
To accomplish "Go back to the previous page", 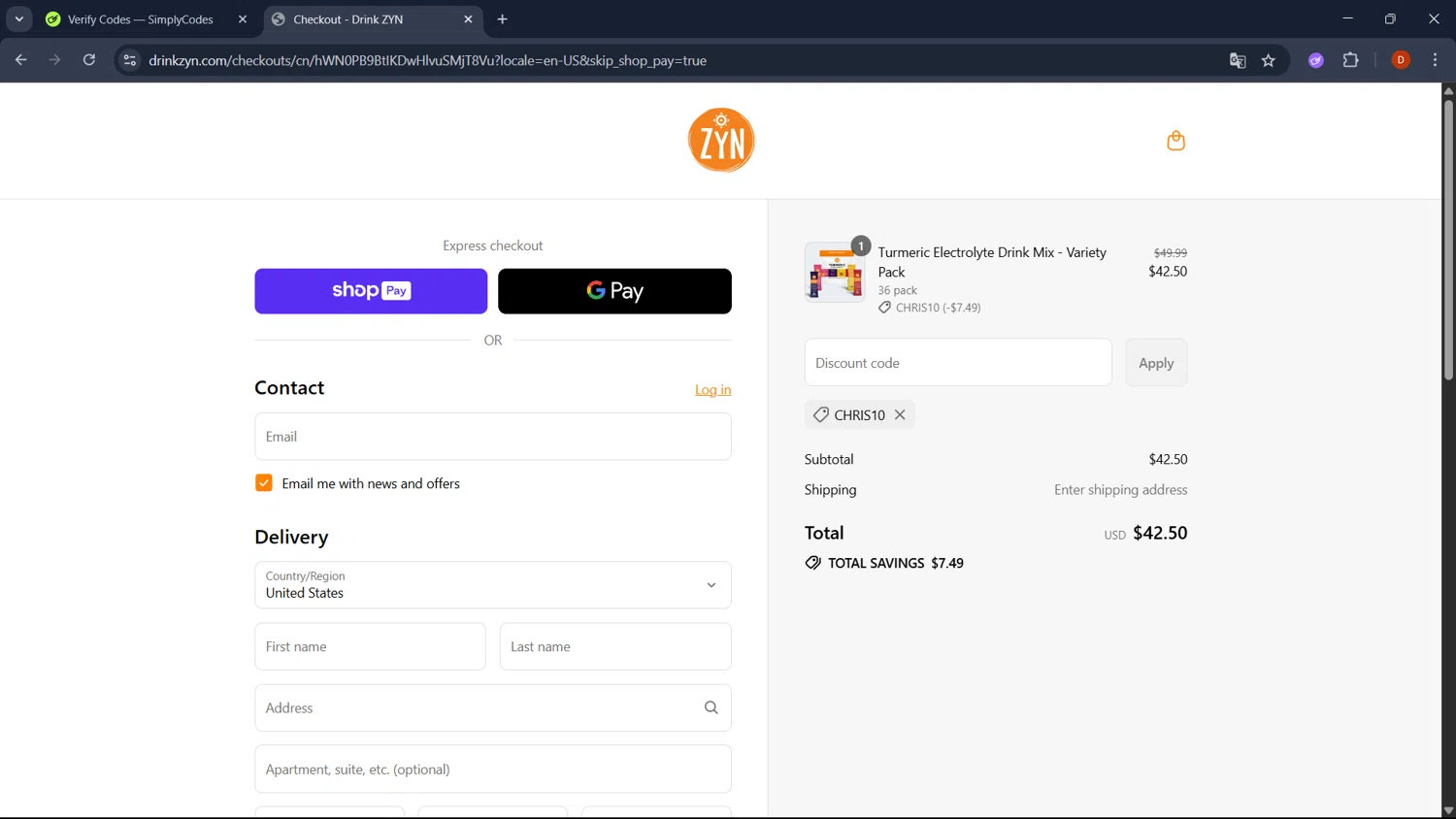I will click(x=20, y=60).
